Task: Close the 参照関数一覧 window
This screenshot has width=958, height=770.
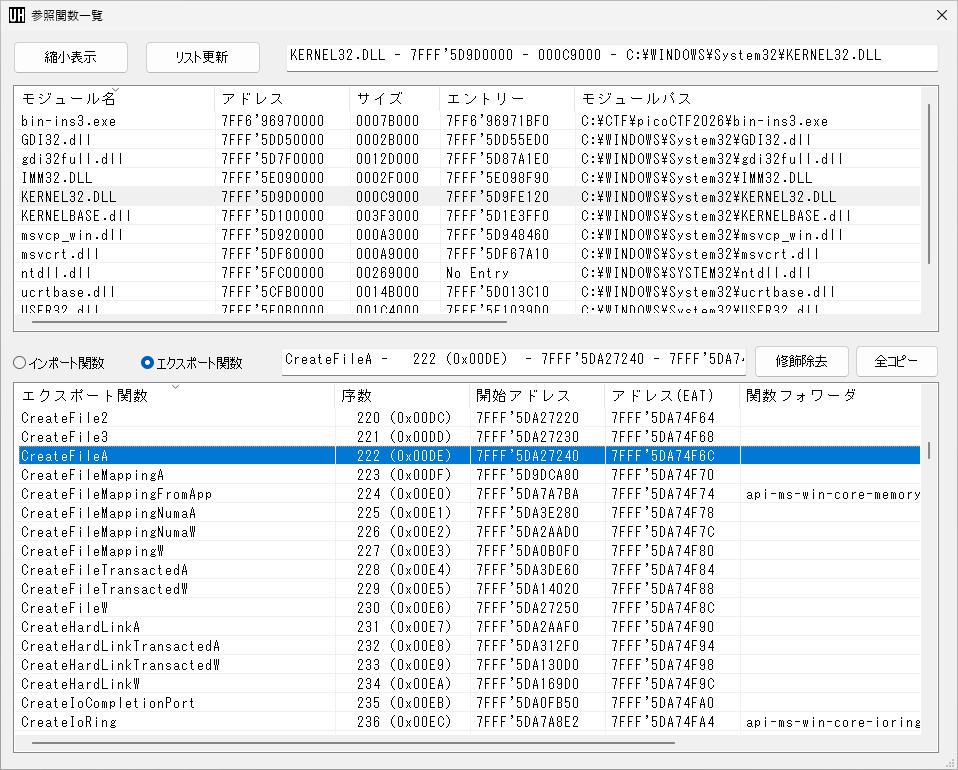Action: [939, 16]
